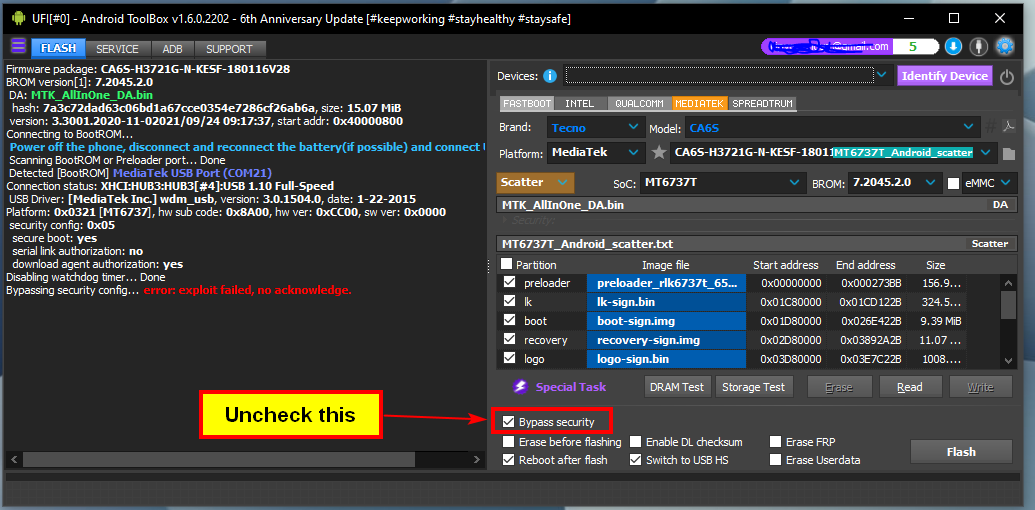Expand the firmware package dropdown
Viewport: 1035px width, 510px height.
(x=985, y=153)
